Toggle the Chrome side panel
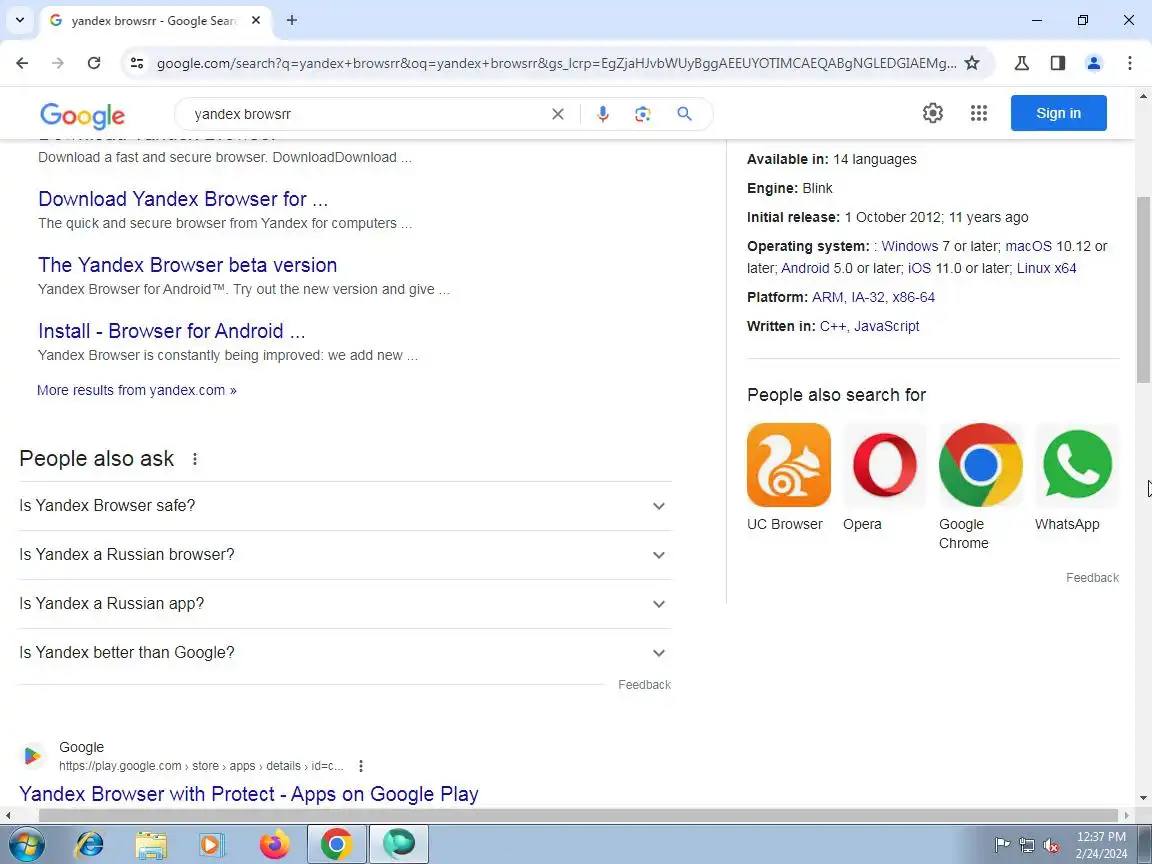Viewport: 1152px width, 864px height. [x=1057, y=63]
